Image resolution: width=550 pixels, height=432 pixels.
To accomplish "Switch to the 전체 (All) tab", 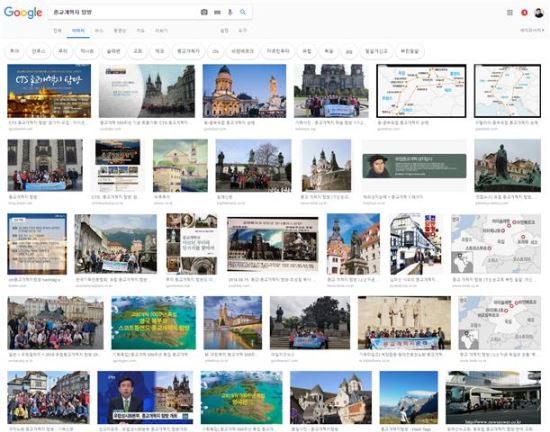I will click(x=58, y=31).
